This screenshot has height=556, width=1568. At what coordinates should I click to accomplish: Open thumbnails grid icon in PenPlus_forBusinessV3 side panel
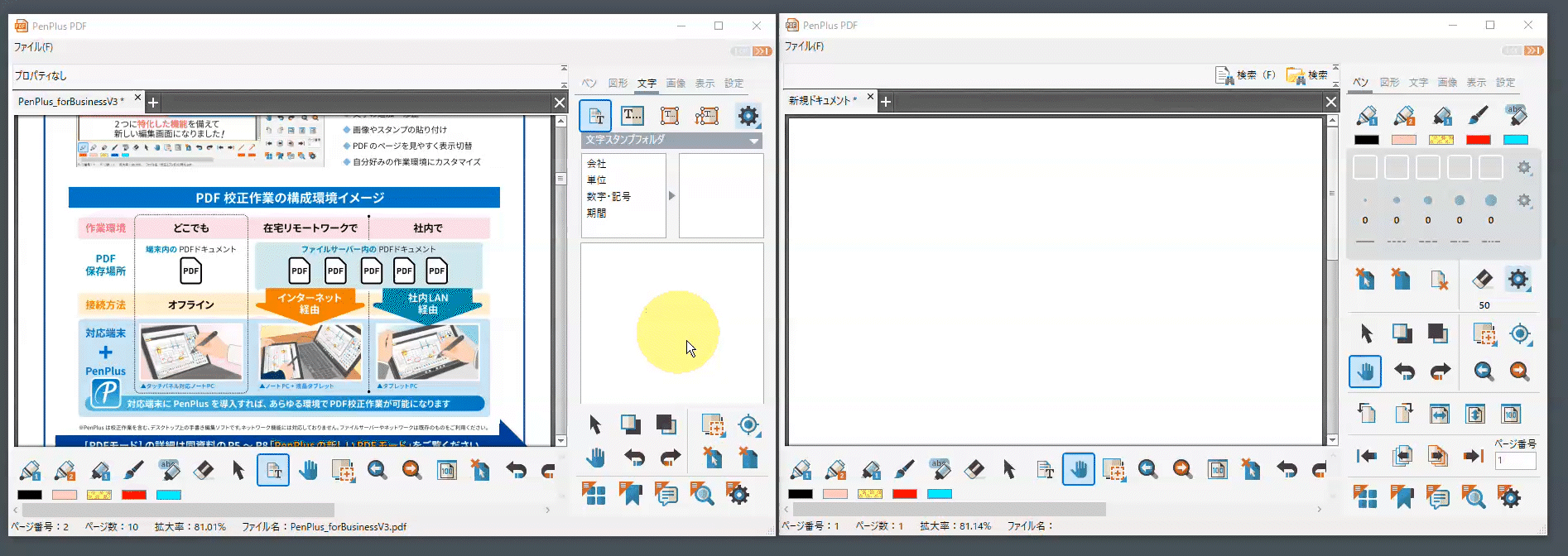[x=594, y=495]
